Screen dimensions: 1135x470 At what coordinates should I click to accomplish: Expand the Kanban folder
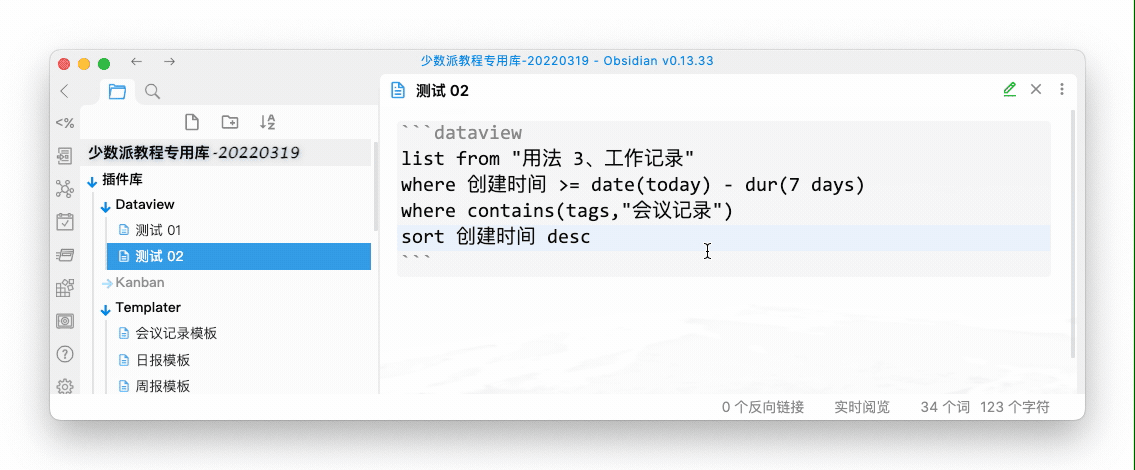[x=106, y=283]
